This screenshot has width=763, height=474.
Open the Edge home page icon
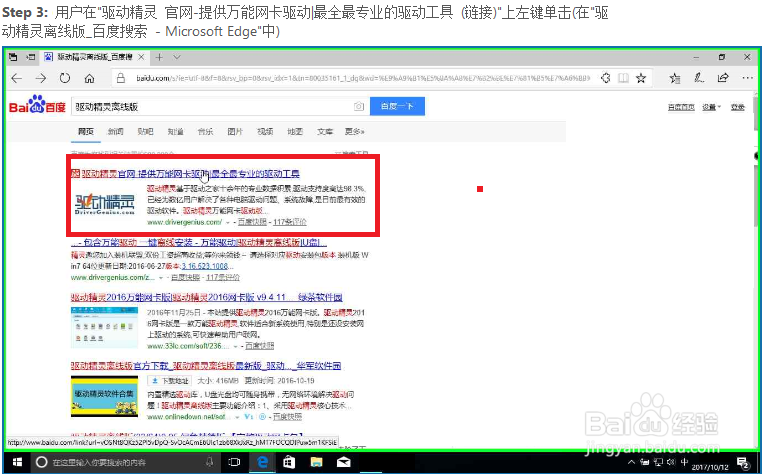[90, 78]
